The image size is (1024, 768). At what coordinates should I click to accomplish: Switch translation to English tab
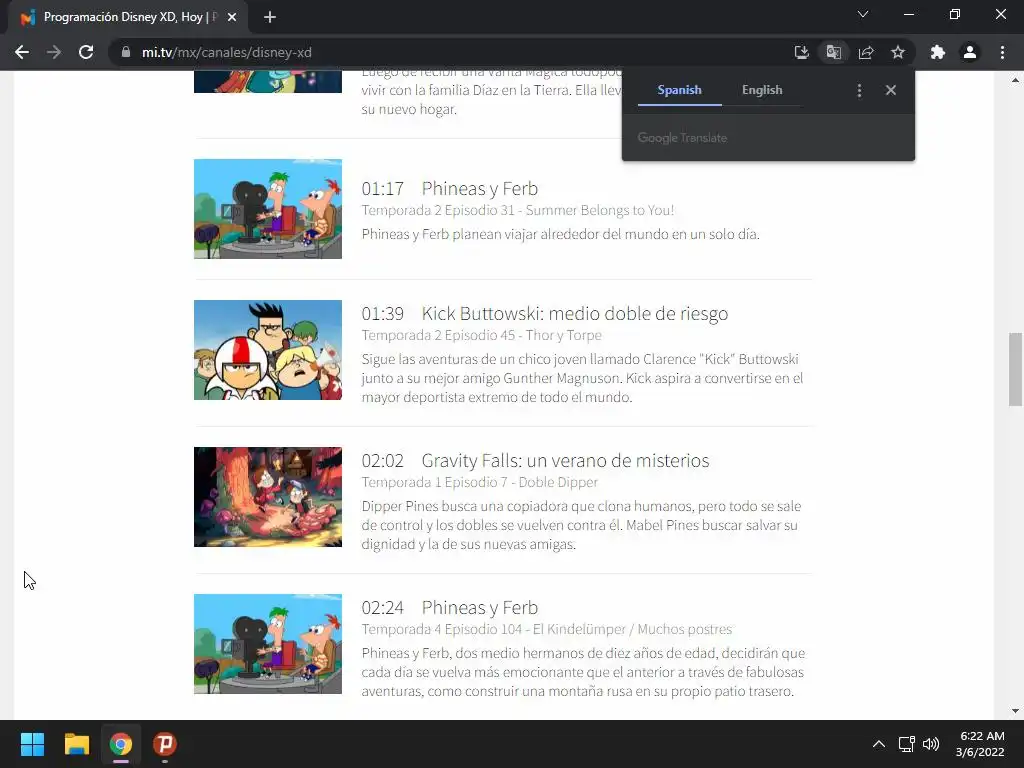762,90
